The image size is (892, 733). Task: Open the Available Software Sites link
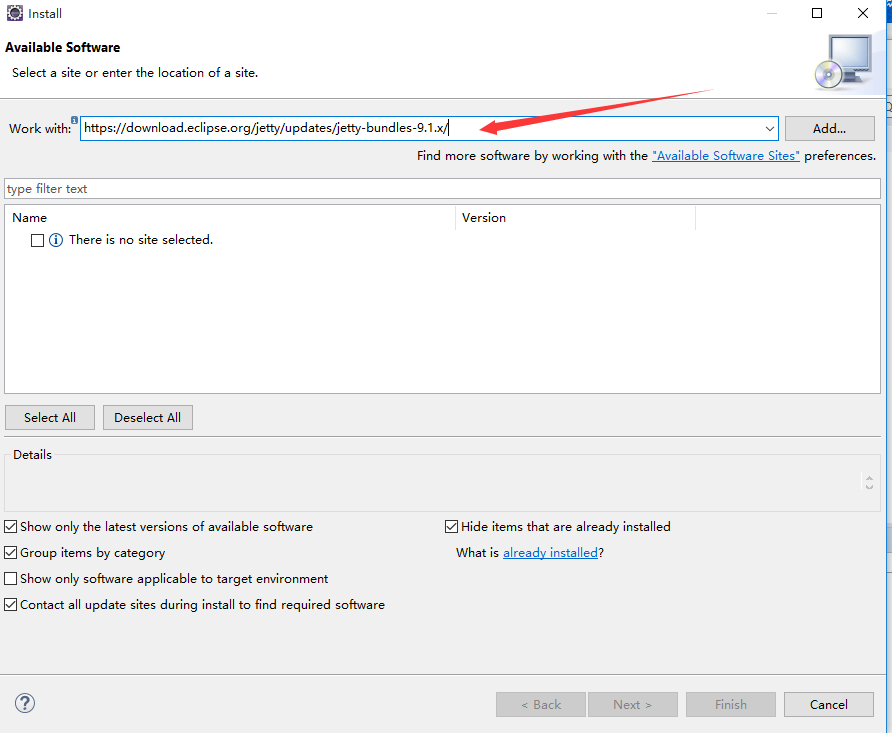coord(725,156)
